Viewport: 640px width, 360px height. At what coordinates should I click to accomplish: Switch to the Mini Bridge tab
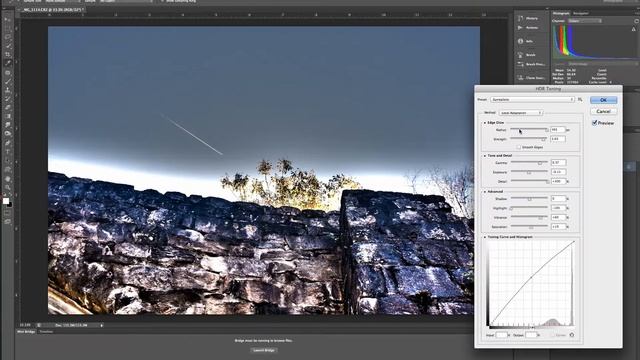pos(26,332)
